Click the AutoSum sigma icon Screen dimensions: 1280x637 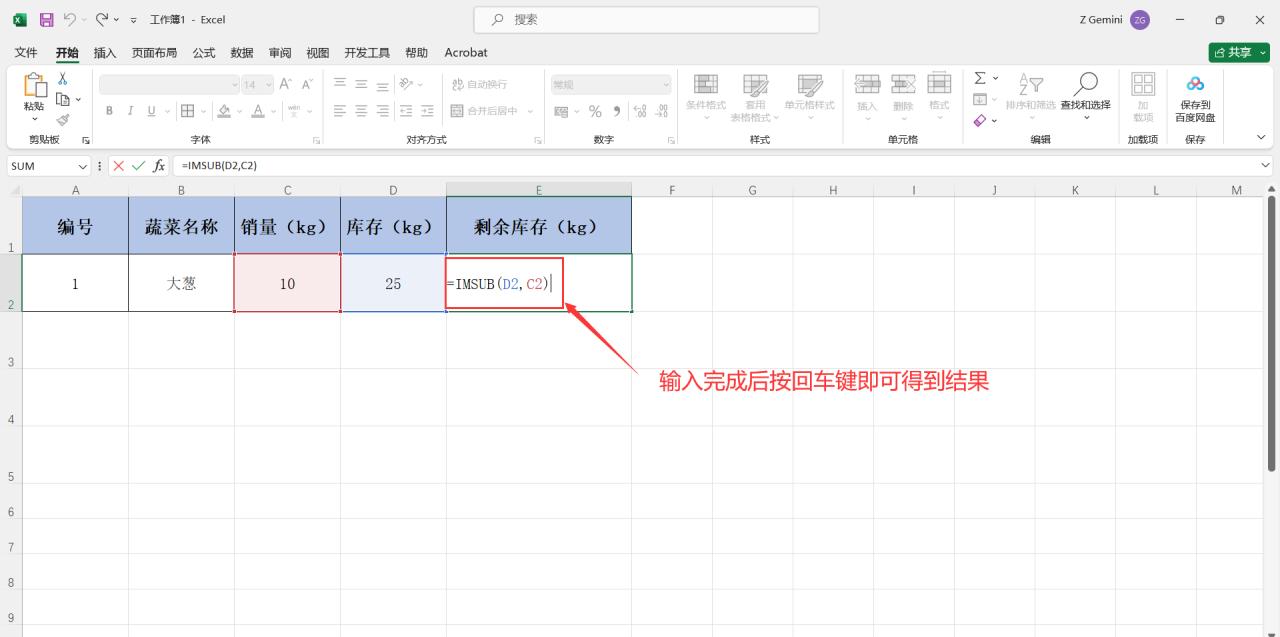[980, 78]
